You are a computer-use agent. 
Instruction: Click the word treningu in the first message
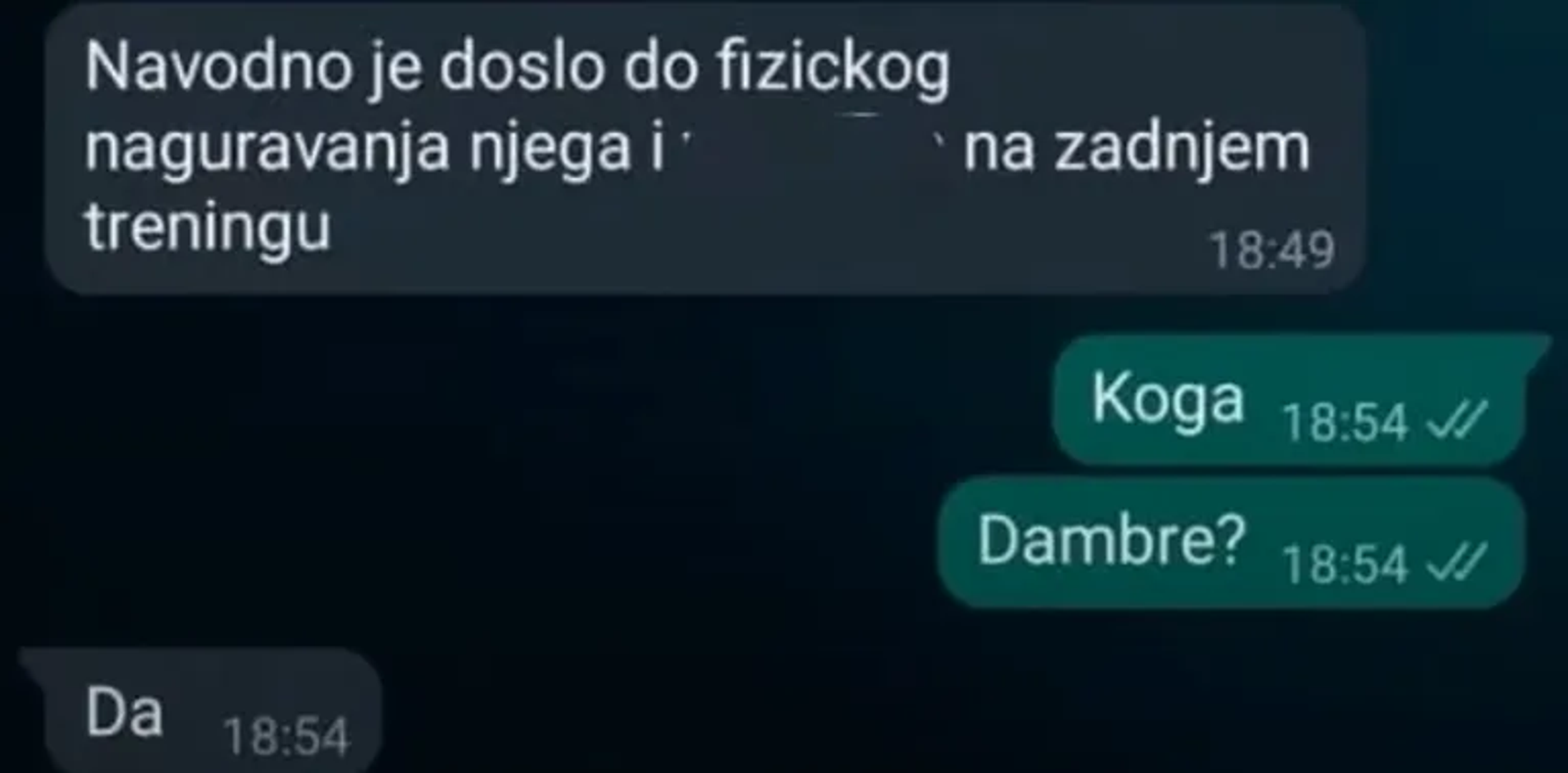pos(208,228)
